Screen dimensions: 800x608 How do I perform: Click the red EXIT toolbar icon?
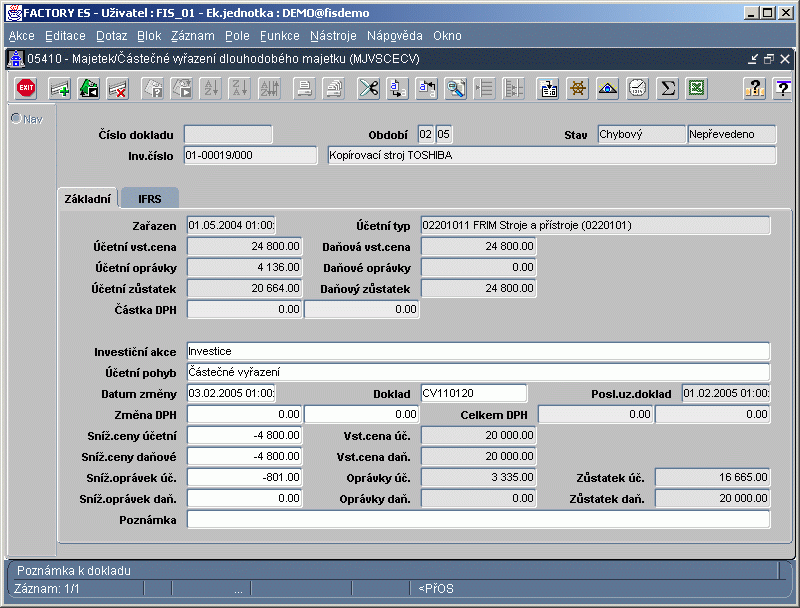click(x=26, y=89)
